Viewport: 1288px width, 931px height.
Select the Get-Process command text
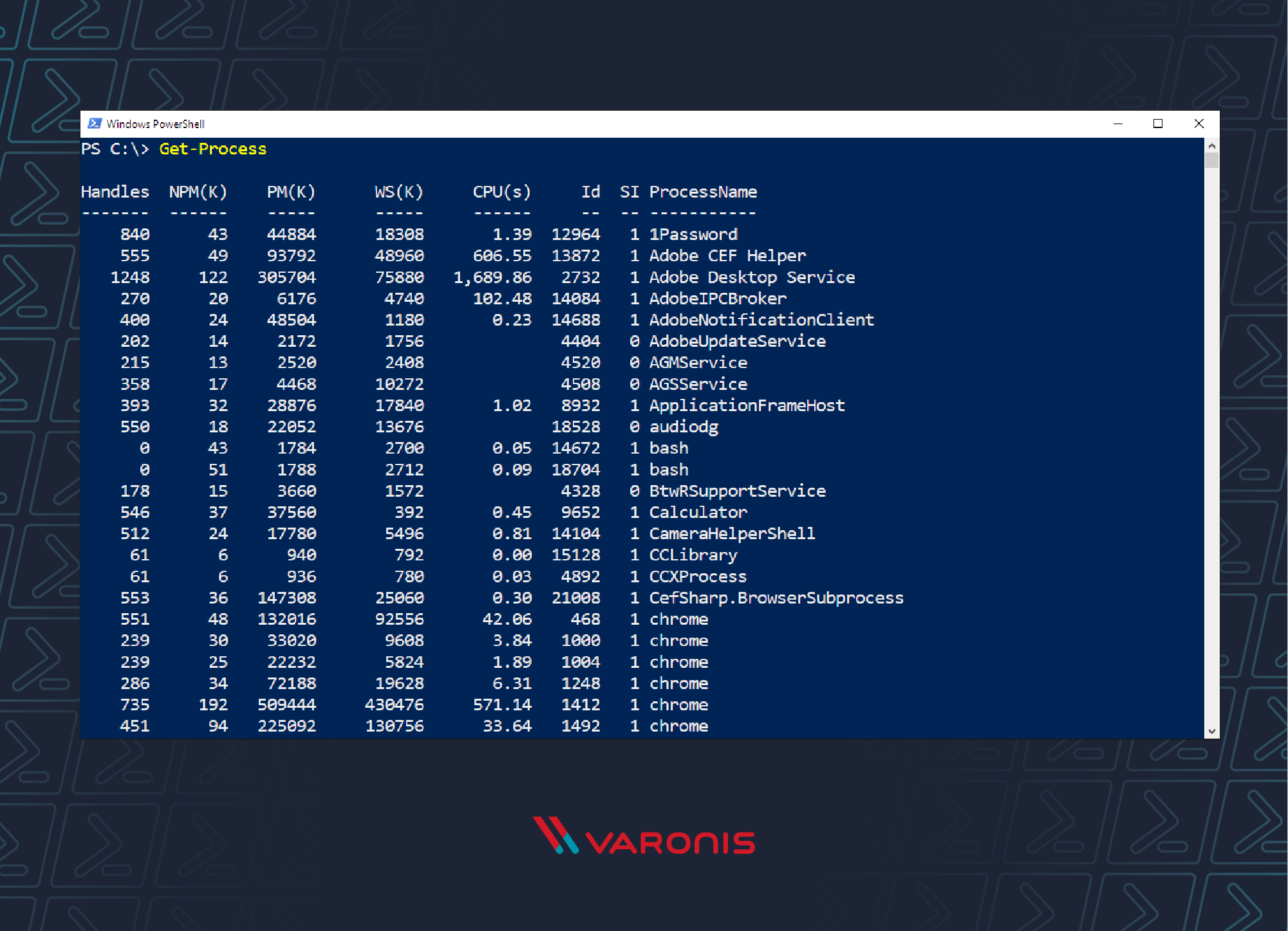pos(212,149)
